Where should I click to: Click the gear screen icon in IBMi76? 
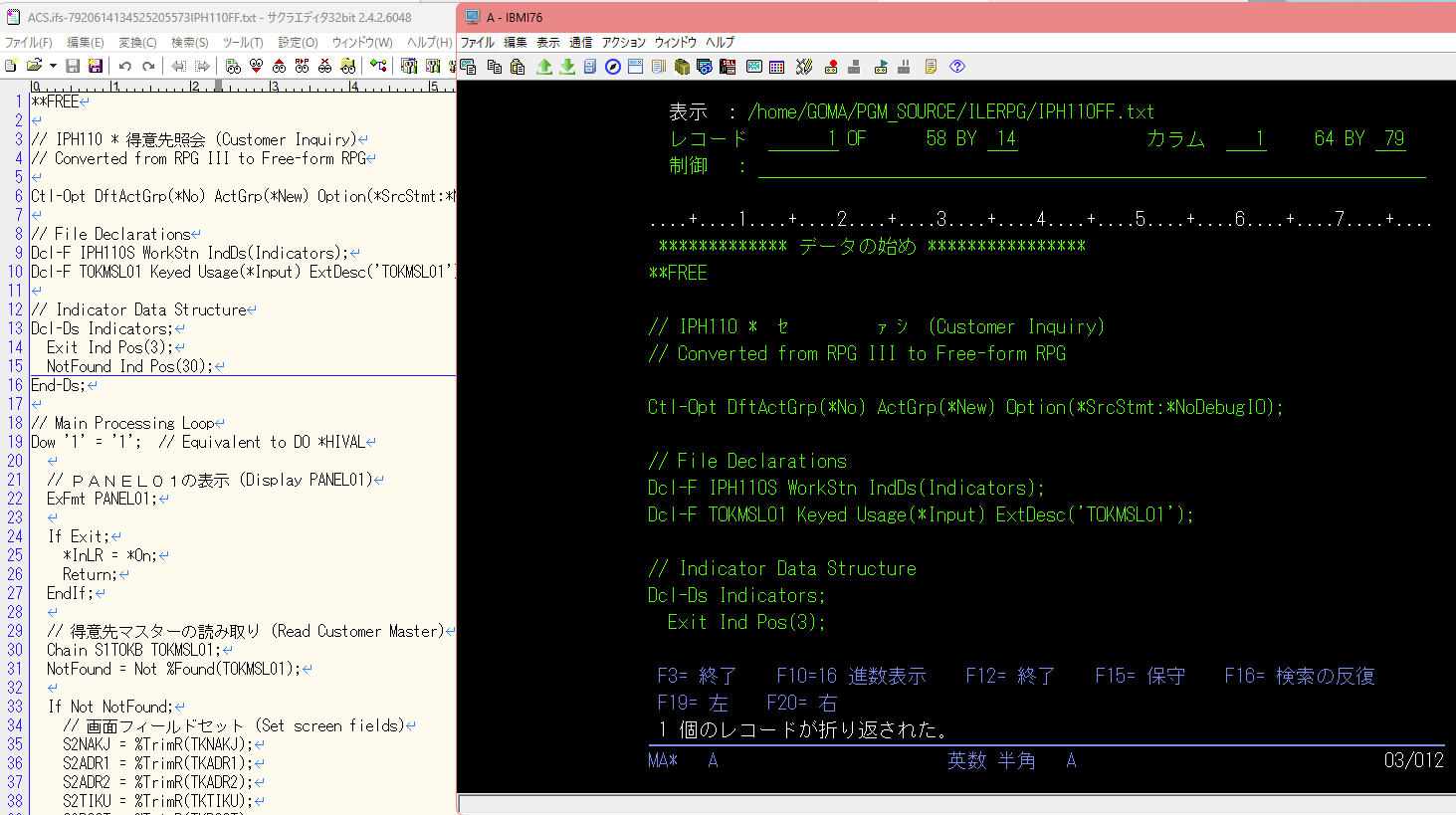[x=705, y=67]
